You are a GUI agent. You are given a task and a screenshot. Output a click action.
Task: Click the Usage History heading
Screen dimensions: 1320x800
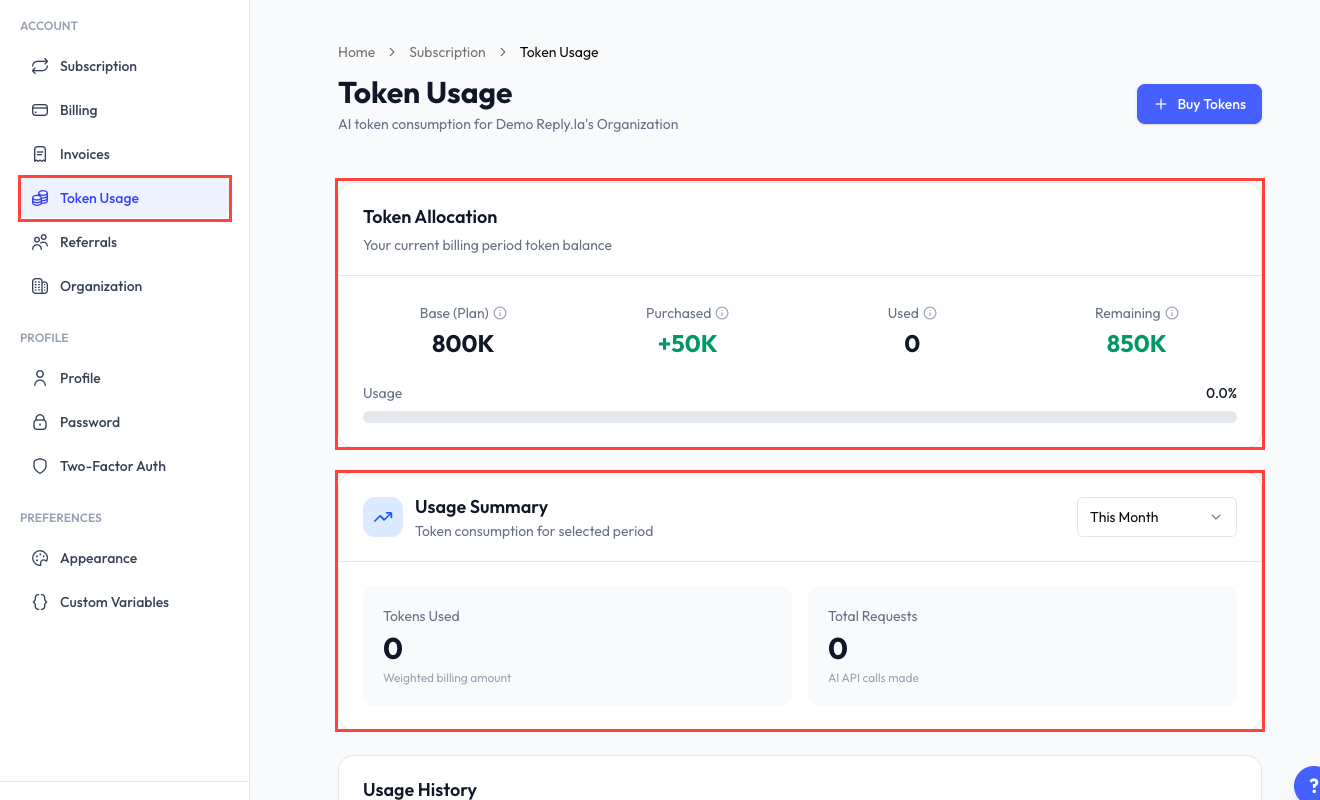pos(420,790)
